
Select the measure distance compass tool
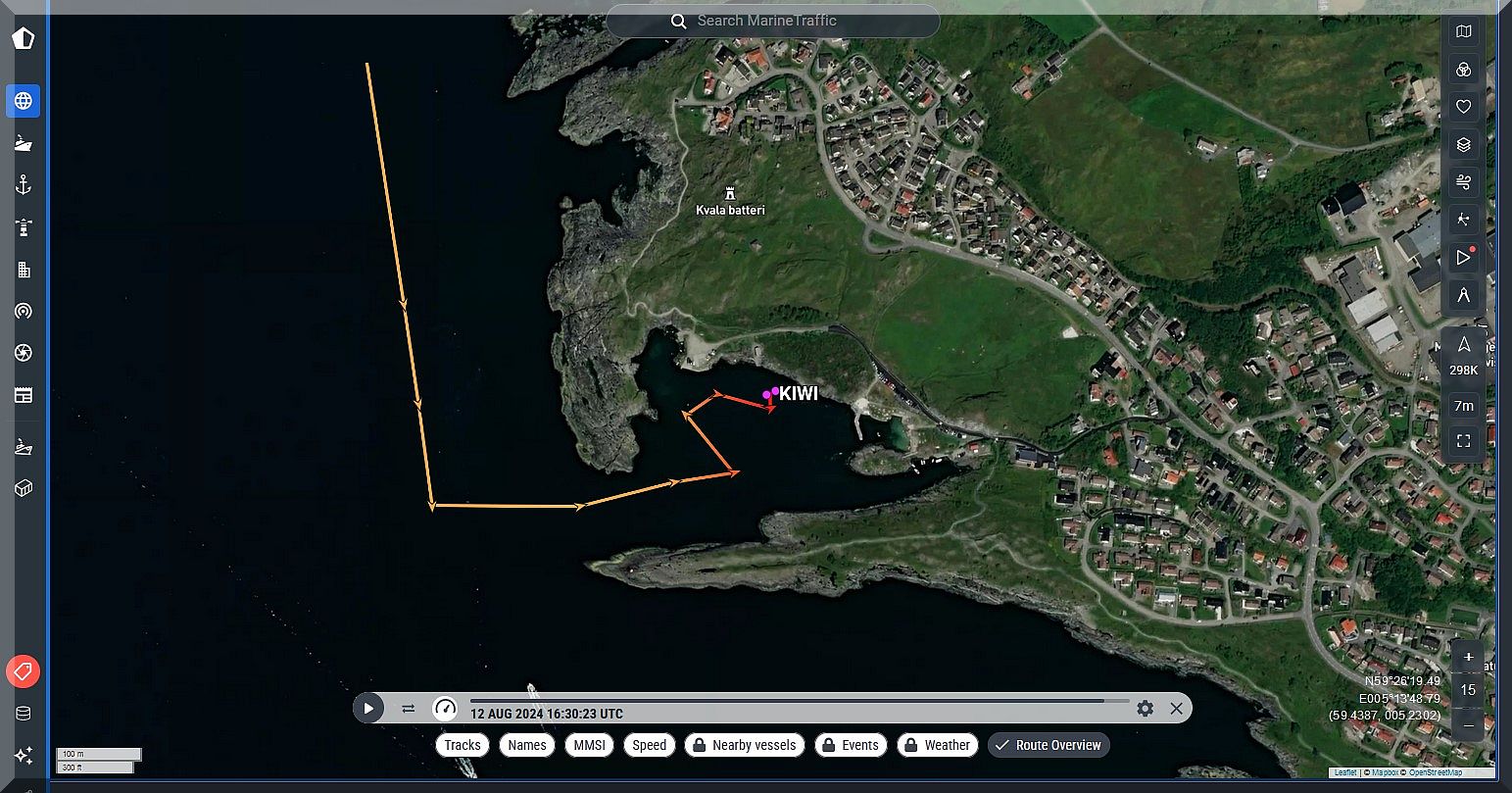(1463, 295)
